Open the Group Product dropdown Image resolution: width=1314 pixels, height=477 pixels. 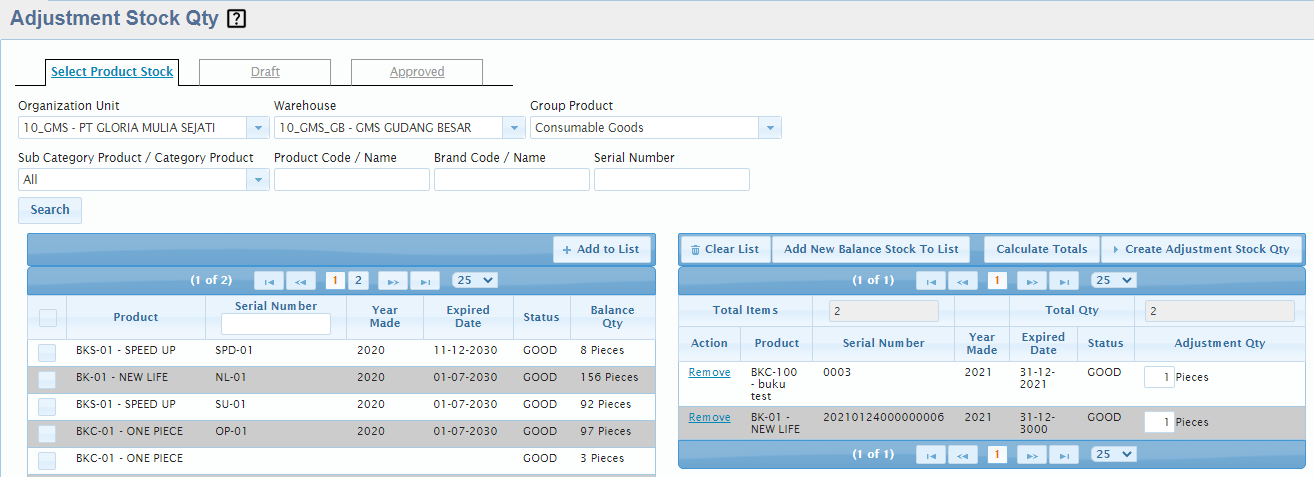coord(770,127)
